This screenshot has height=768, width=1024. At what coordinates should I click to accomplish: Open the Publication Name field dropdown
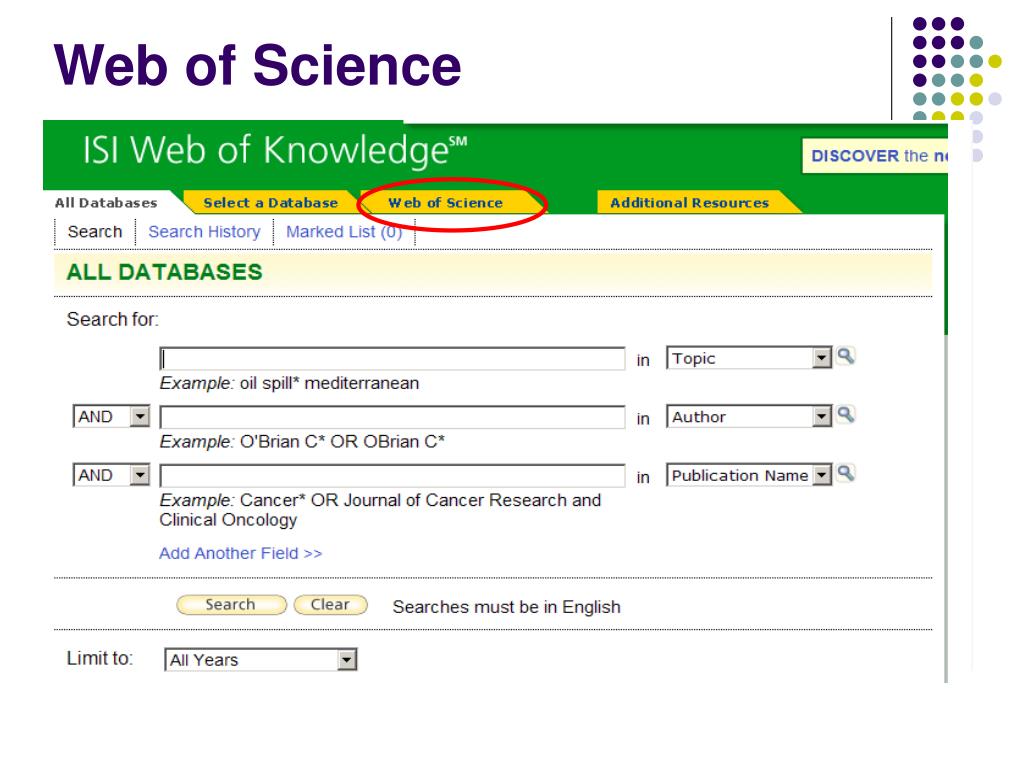tap(749, 475)
